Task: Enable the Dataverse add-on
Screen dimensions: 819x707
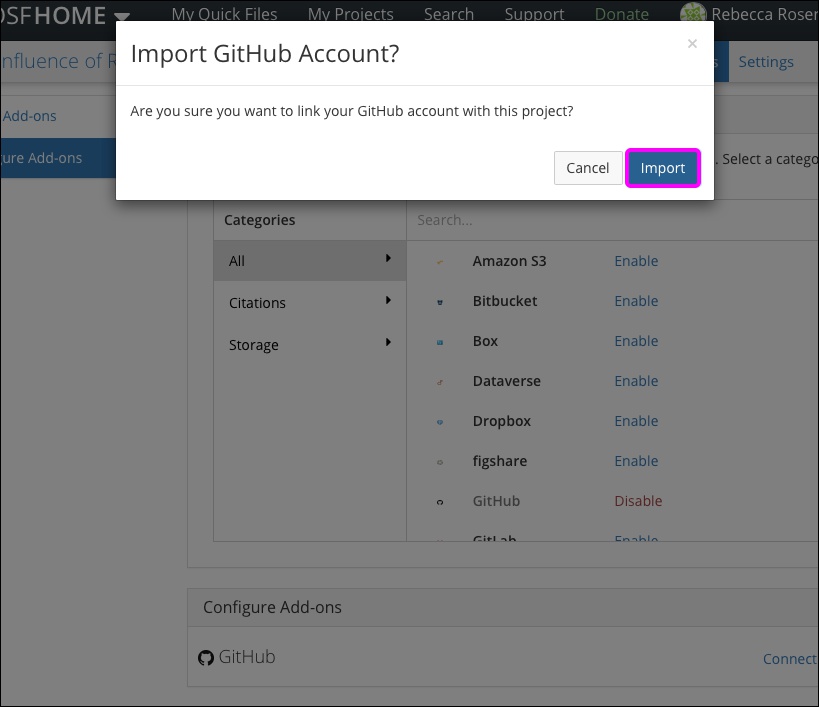Action: [636, 381]
